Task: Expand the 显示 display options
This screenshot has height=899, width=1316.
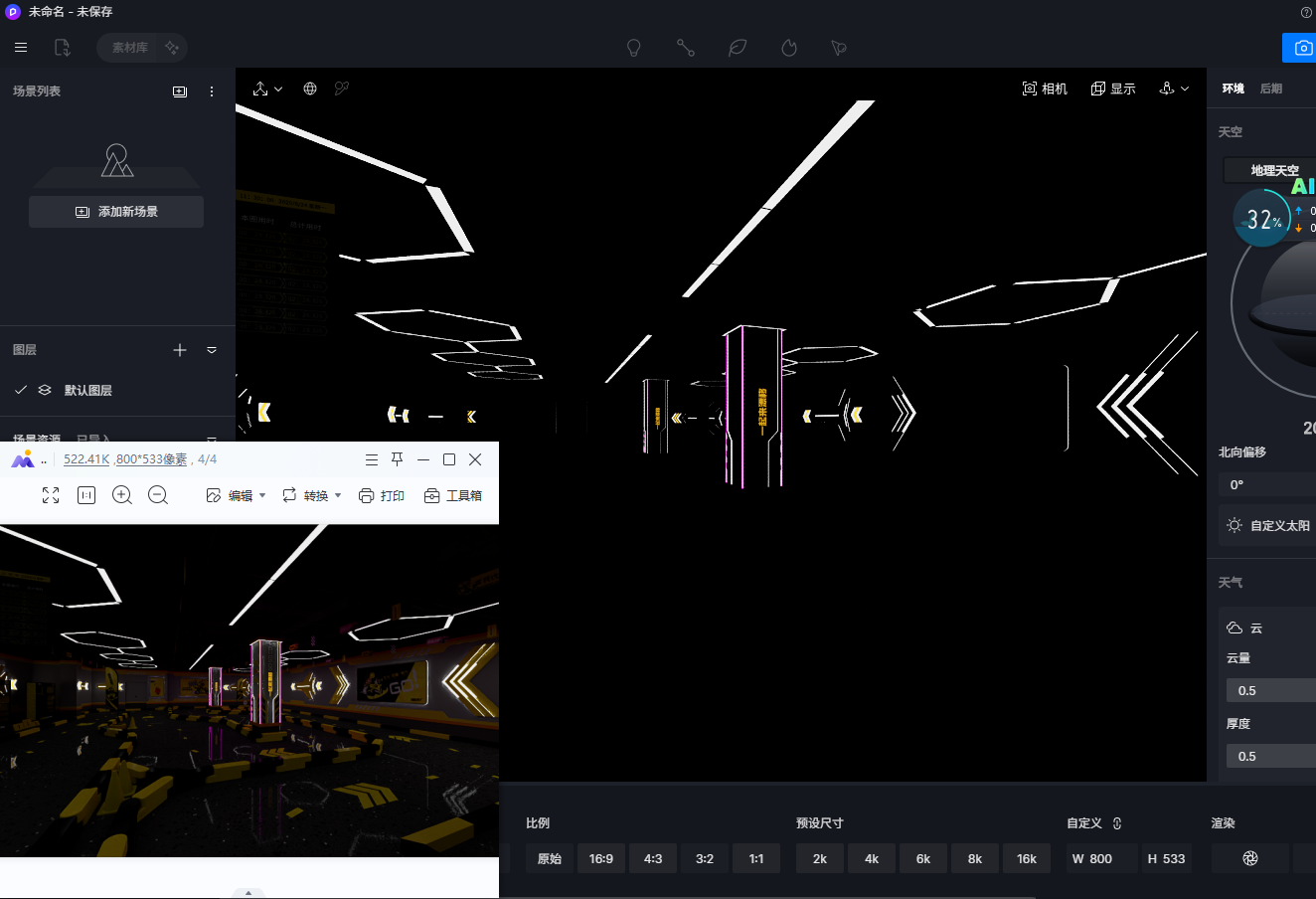Action: pyautogui.click(x=1113, y=89)
